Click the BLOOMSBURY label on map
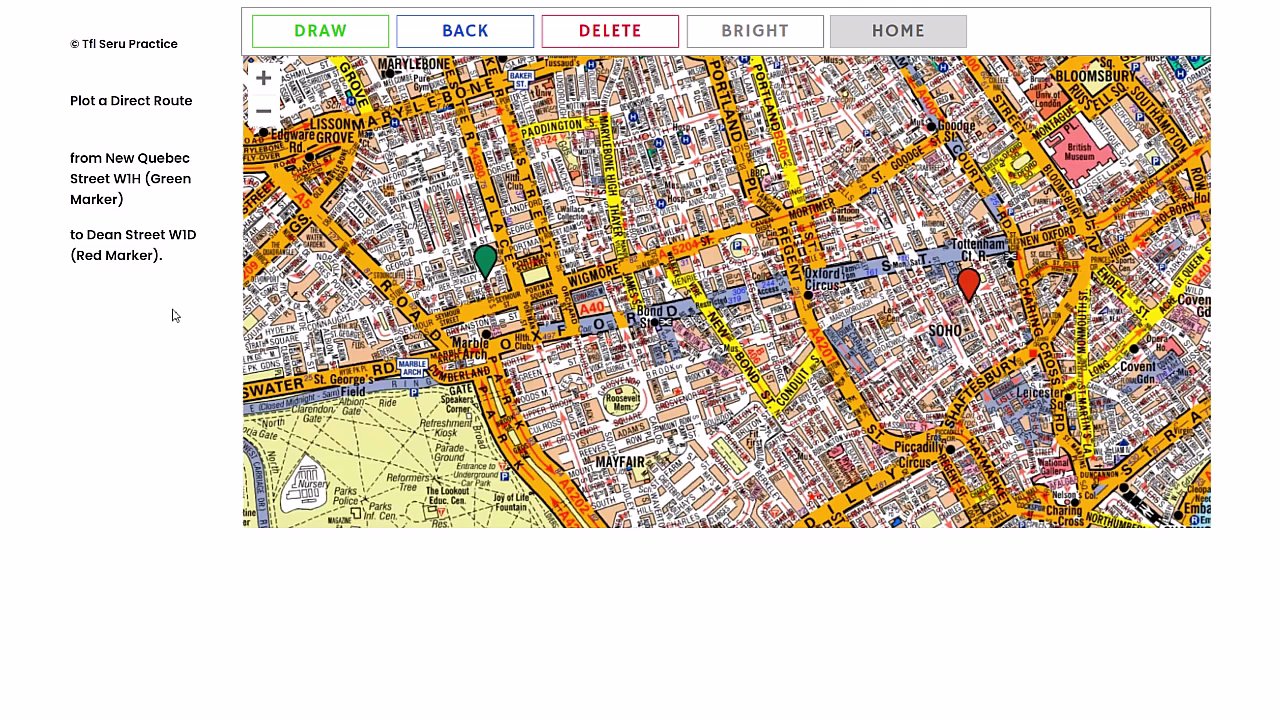 click(x=1096, y=76)
